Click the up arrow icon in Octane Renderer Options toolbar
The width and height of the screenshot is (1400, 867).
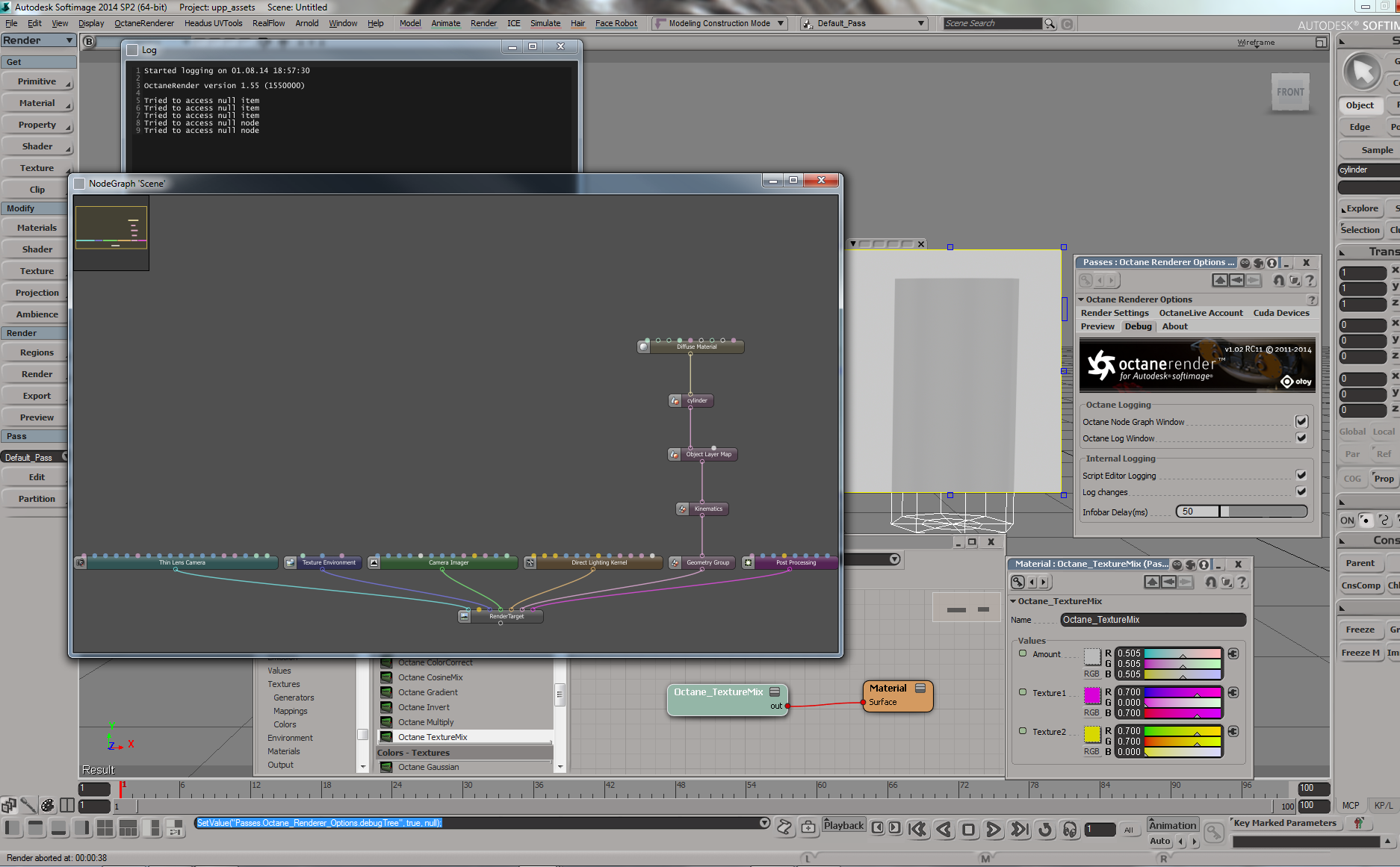point(1219,280)
